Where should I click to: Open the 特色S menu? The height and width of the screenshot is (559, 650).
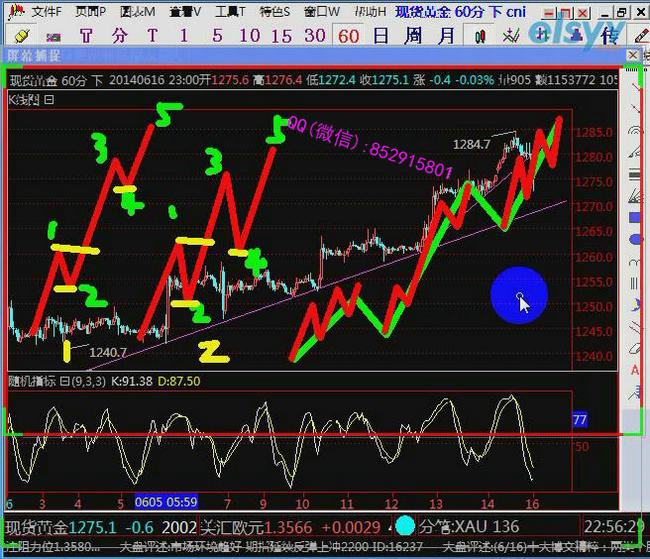point(275,12)
